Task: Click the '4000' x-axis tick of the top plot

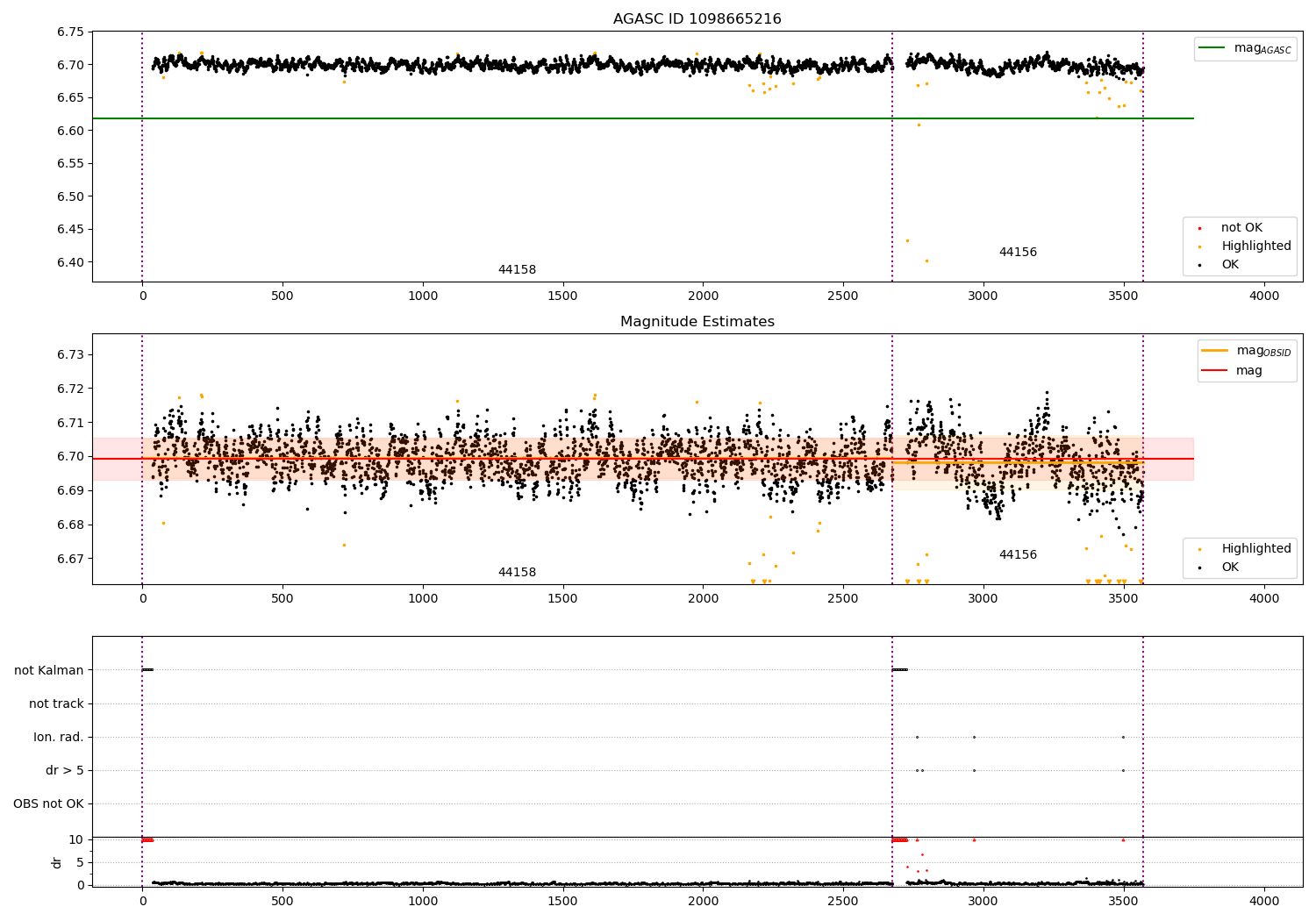Action: (1264, 296)
